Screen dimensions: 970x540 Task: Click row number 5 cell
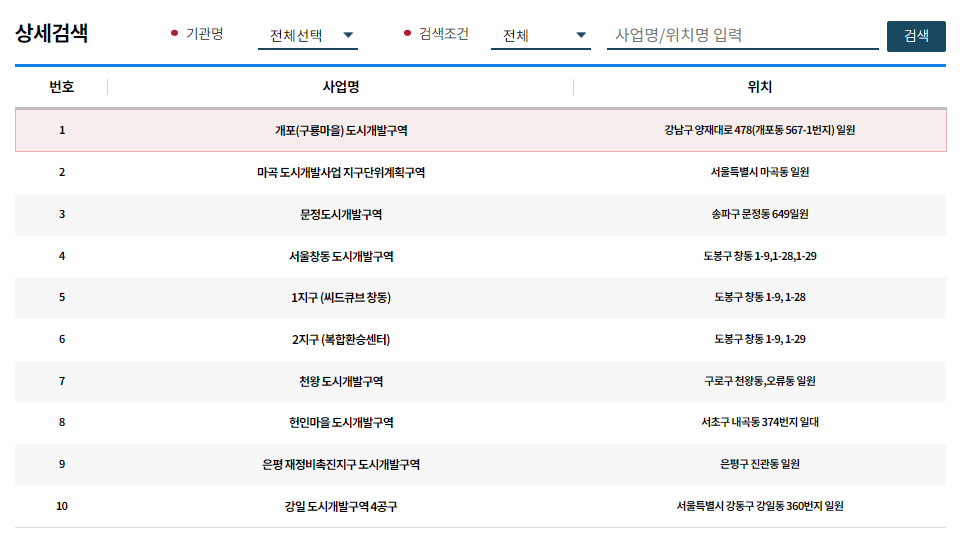click(62, 297)
